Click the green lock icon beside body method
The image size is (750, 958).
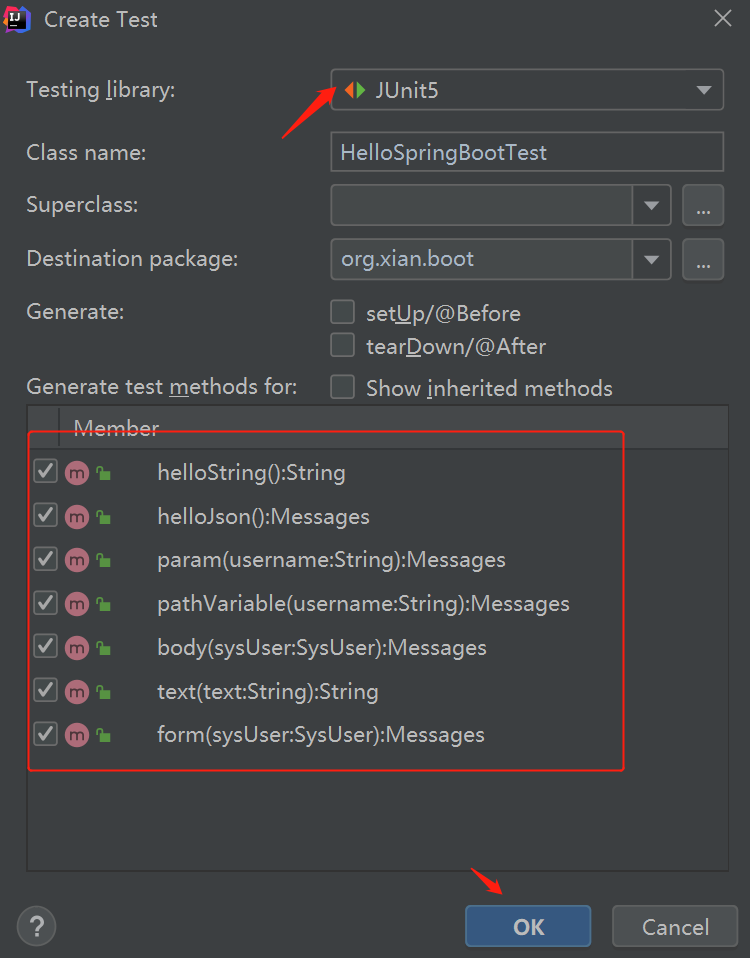pos(103,648)
